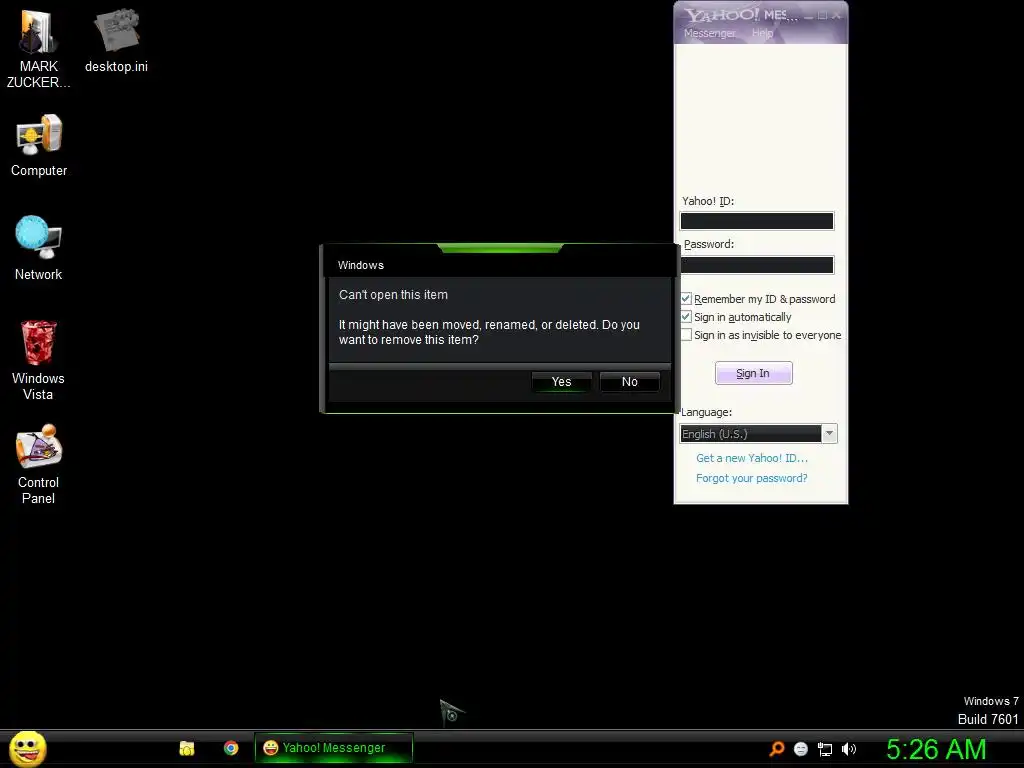Click the Password input field
The image size is (1024, 768).
[x=757, y=264]
